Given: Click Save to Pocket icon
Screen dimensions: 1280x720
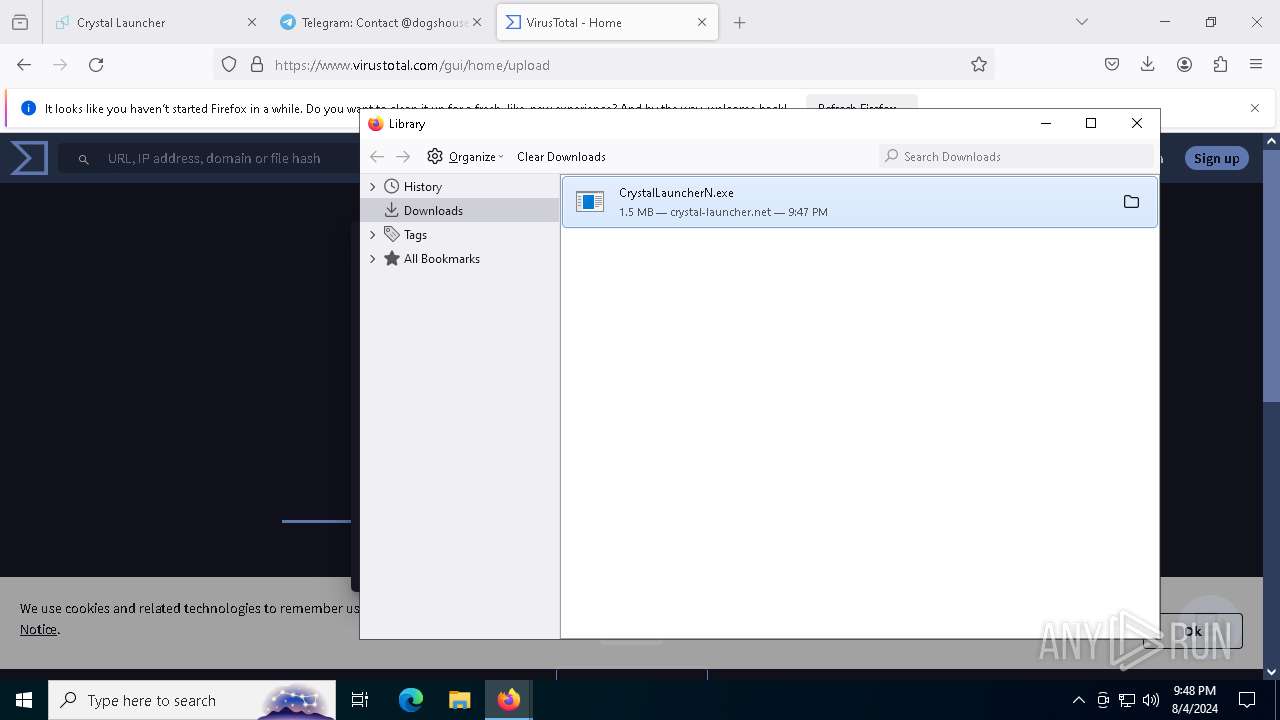Looking at the screenshot, I should pyautogui.click(x=1112, y=65).
